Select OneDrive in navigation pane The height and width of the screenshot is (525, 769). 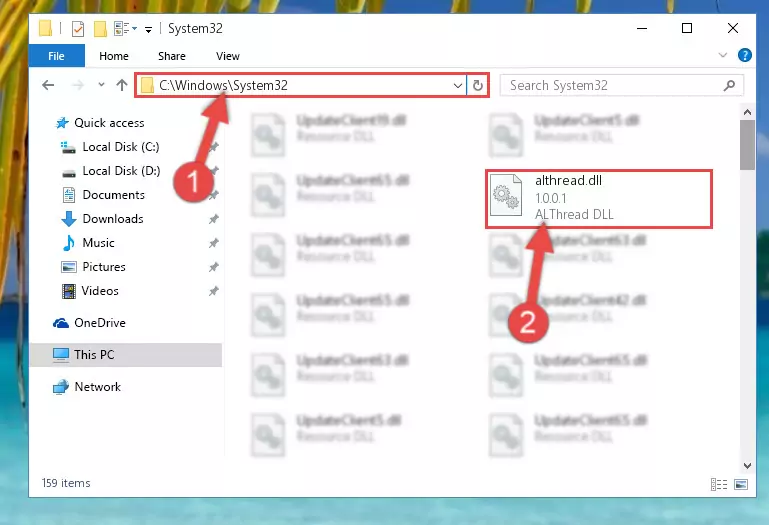[100, 323]
